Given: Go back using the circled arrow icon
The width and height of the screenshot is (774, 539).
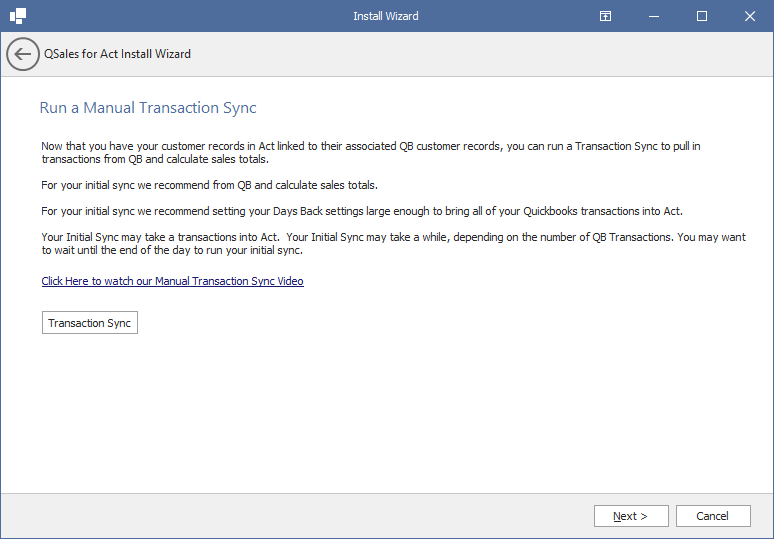Looking at the screenshot, I should pyautogui.click(x=23, y=54).
